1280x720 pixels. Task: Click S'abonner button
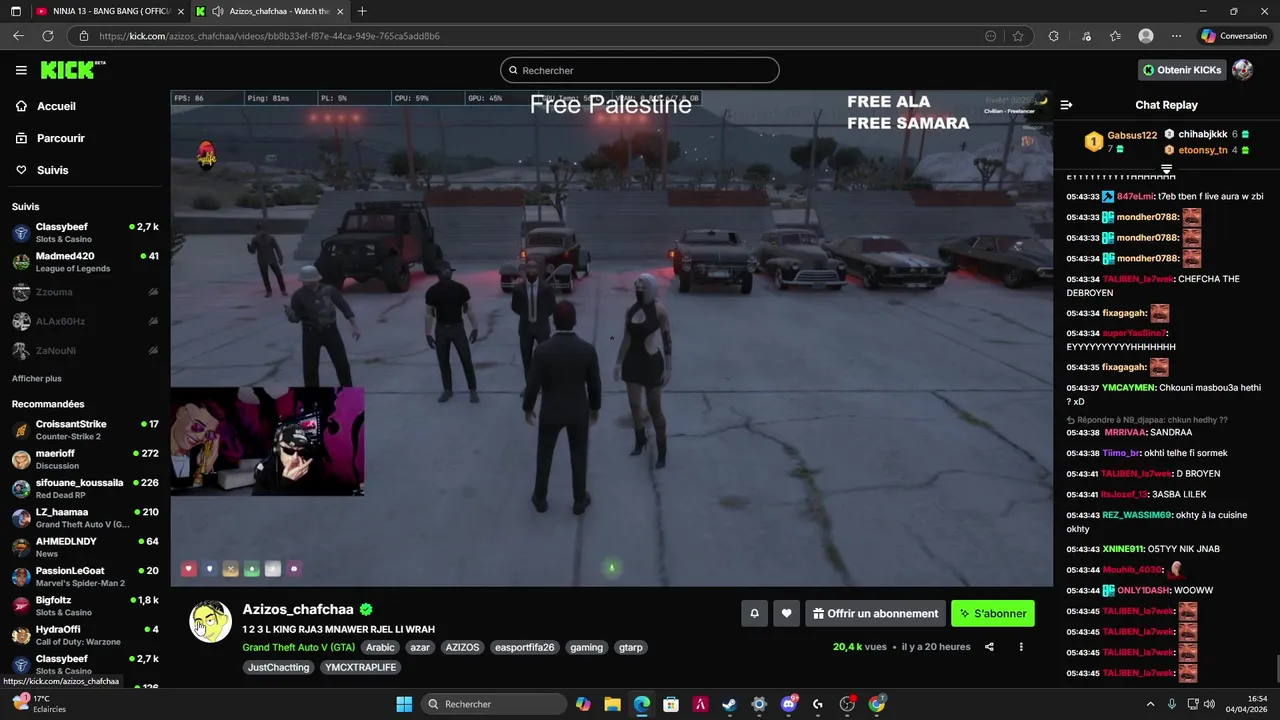tap(993, 614)
